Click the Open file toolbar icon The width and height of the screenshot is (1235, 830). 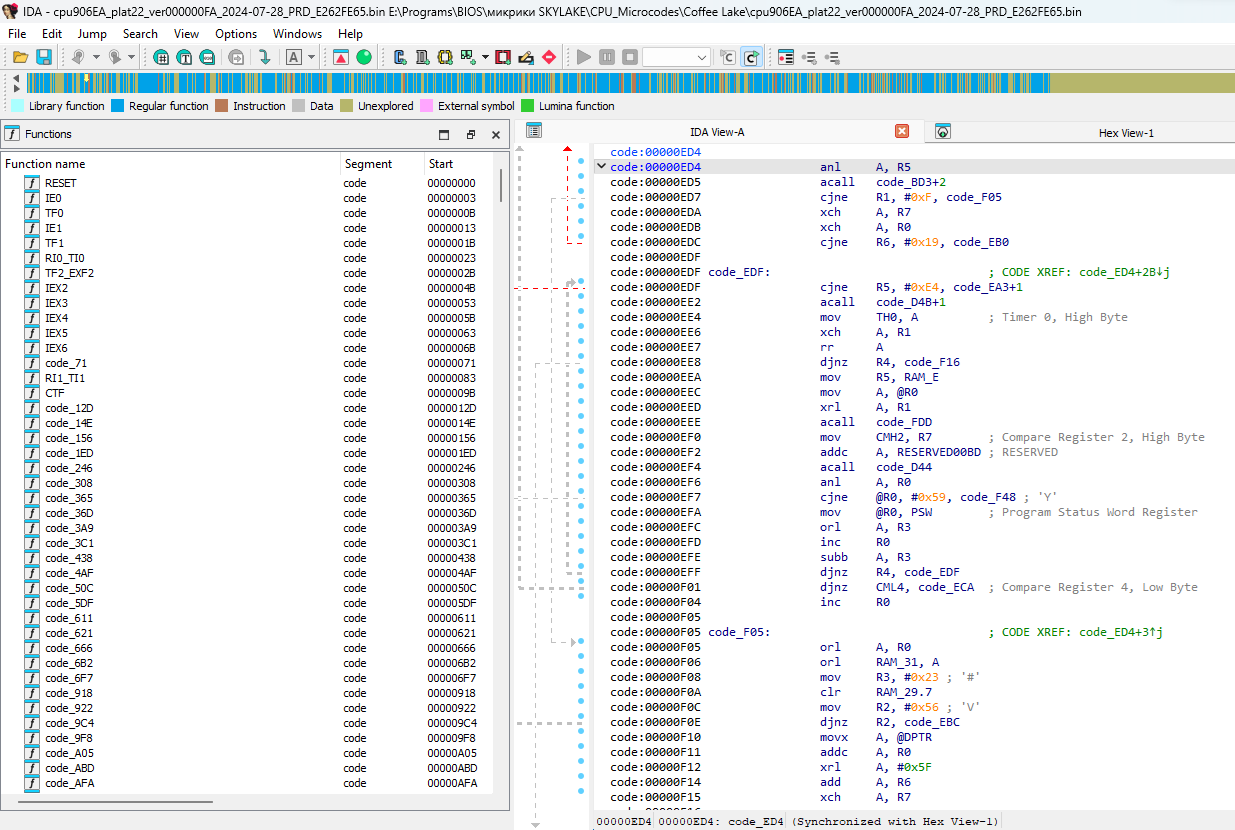click(x=20, y=57)
